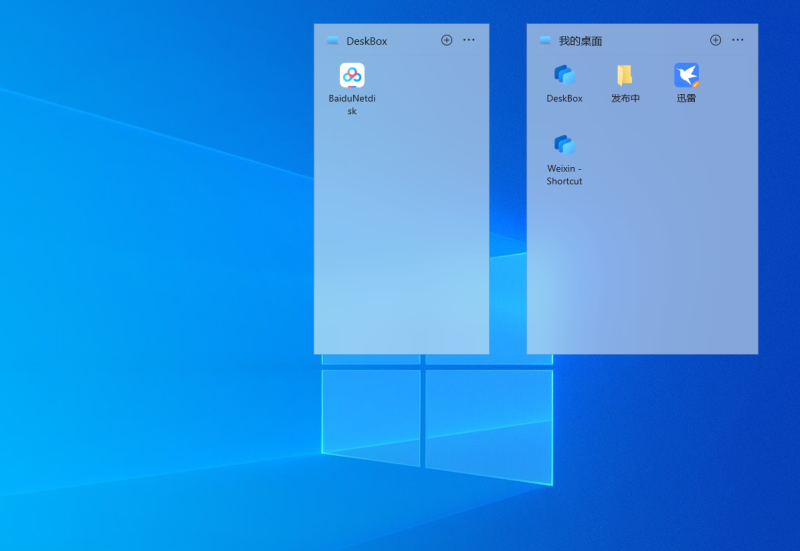Open the three-dot more menu in 我的桌面 panel

tap(738, 40)
